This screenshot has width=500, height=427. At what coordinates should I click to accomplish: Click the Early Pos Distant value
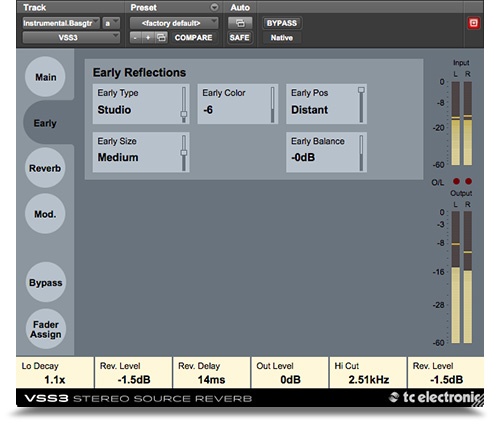[x=310, y=110]
